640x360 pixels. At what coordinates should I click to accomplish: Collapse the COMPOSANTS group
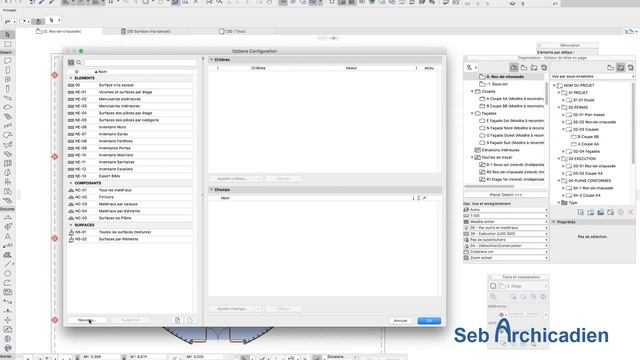click(71, 183)
